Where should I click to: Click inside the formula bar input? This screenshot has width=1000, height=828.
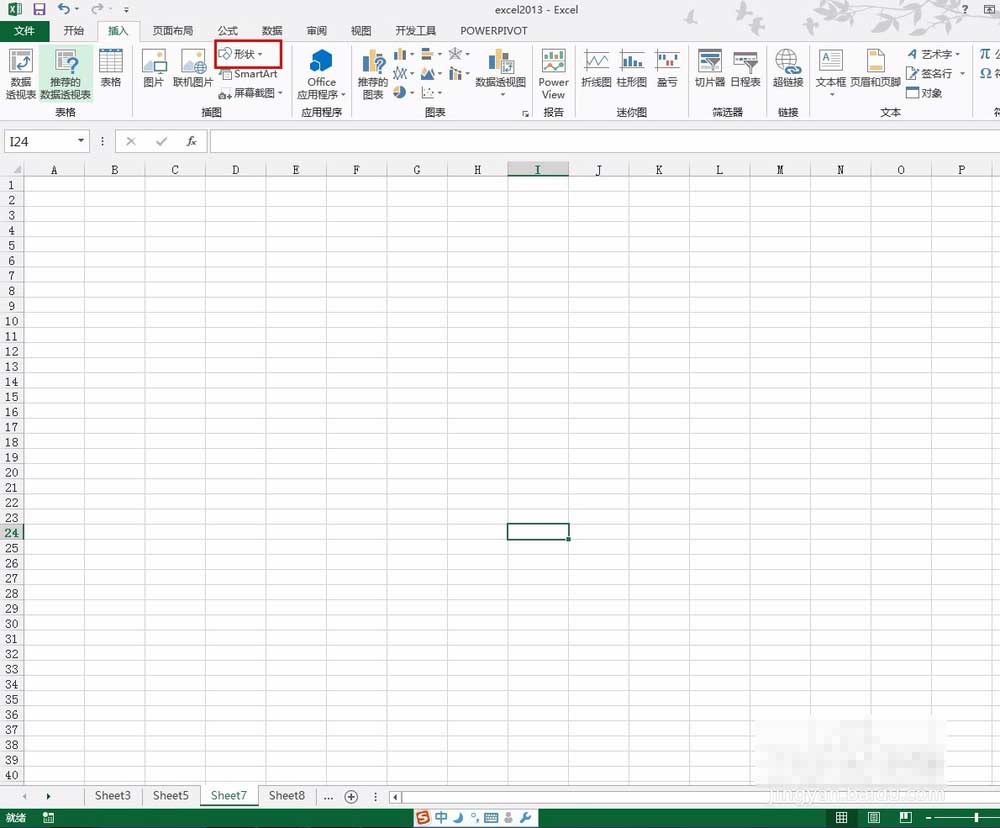pyautogui.click(x=600, y=142)
